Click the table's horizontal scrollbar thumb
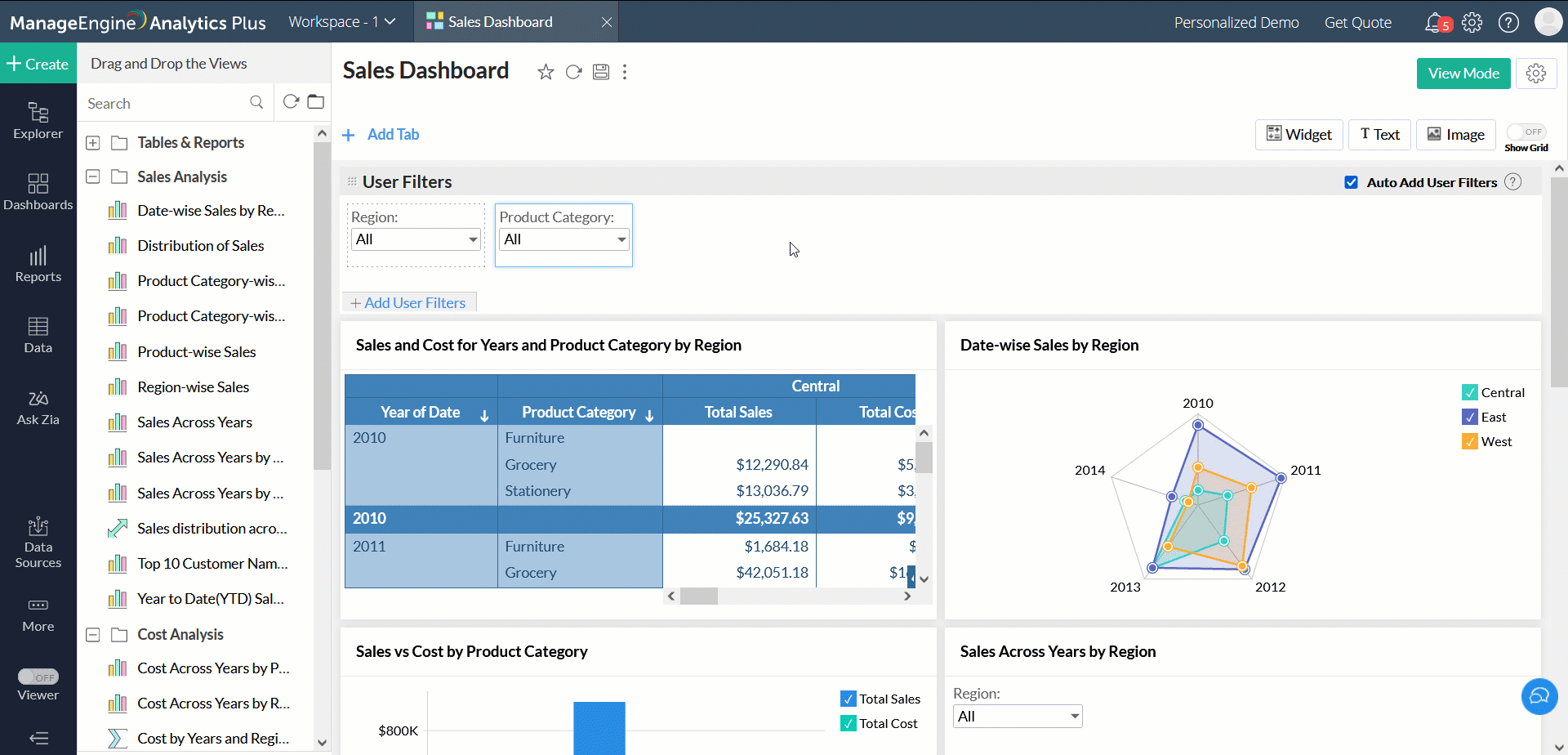Viewport: 1568px width, 755px height. tap(698, 596)
